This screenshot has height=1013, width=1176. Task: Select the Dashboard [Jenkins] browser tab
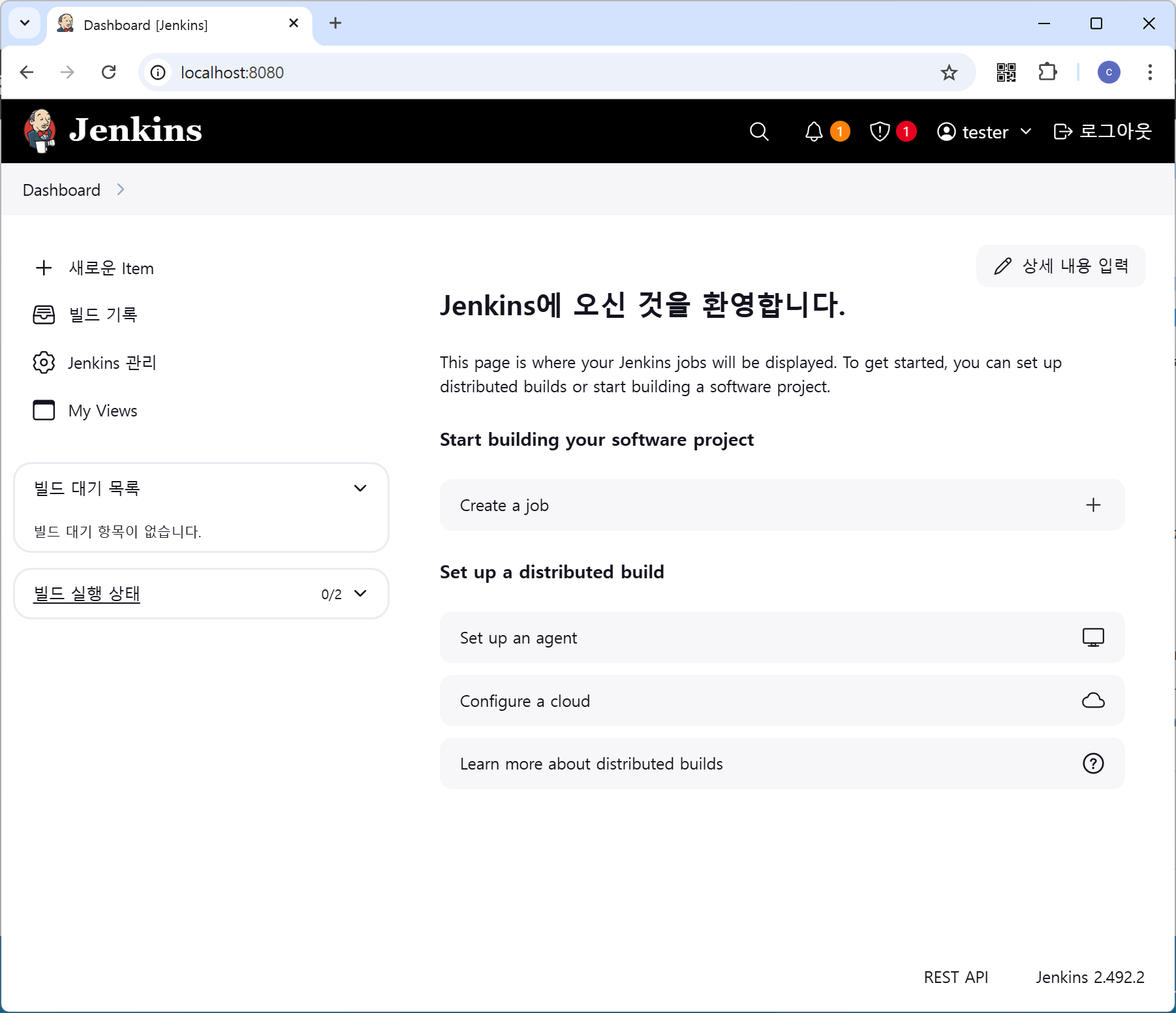(179, 25)
